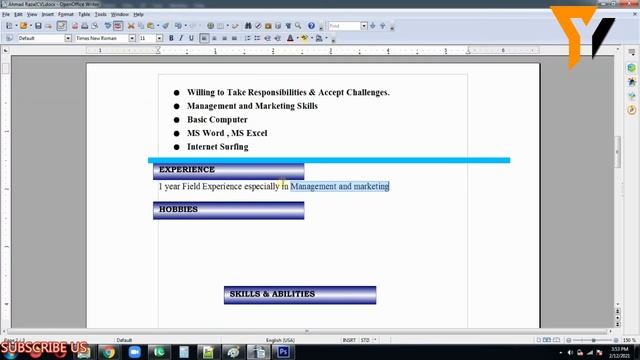Click the Open file folder icon
Screen dimensions: 640x360
(23, 26)
